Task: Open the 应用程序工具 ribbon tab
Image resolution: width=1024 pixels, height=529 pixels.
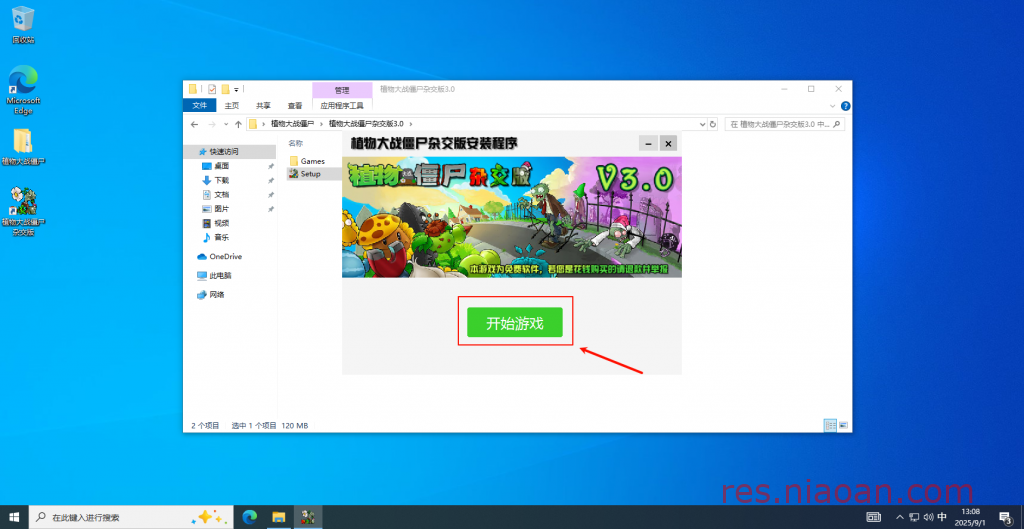Action: (342, 105)
